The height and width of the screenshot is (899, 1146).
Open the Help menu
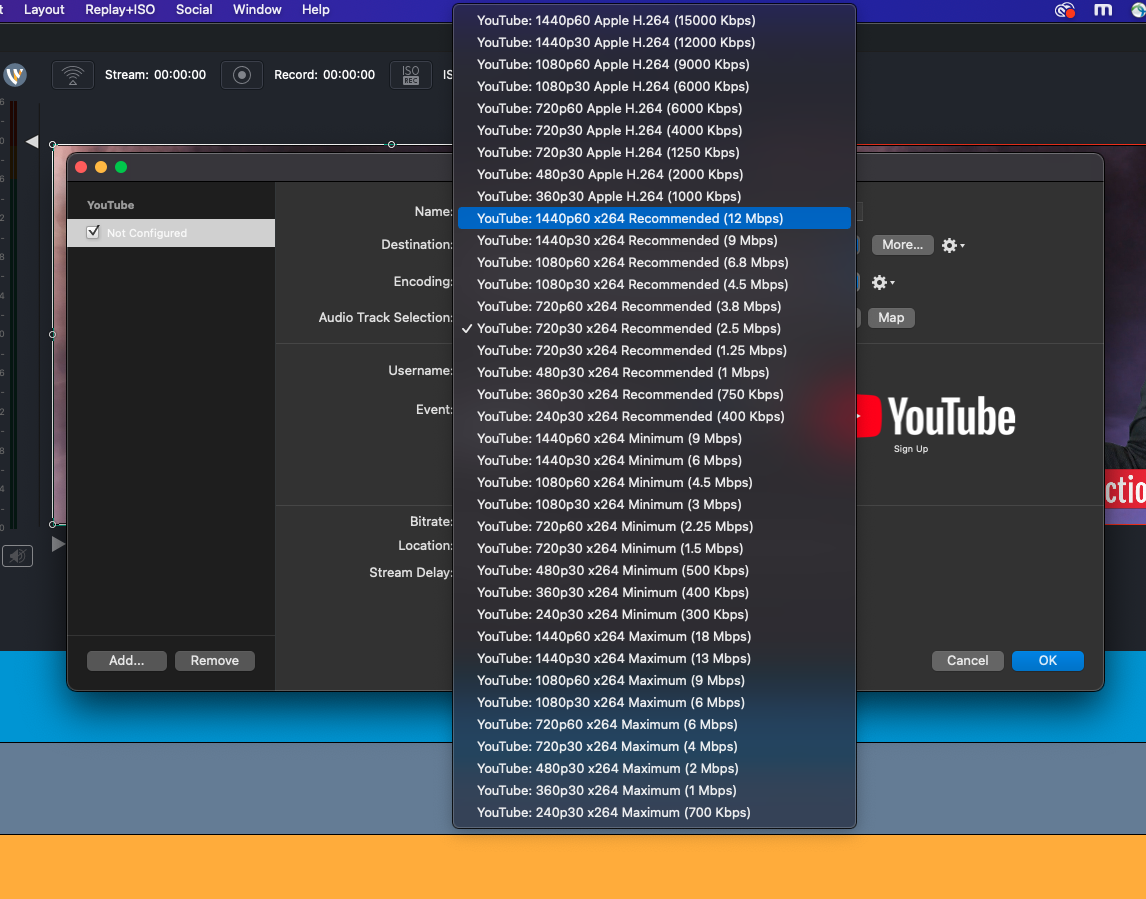(316, 10)
